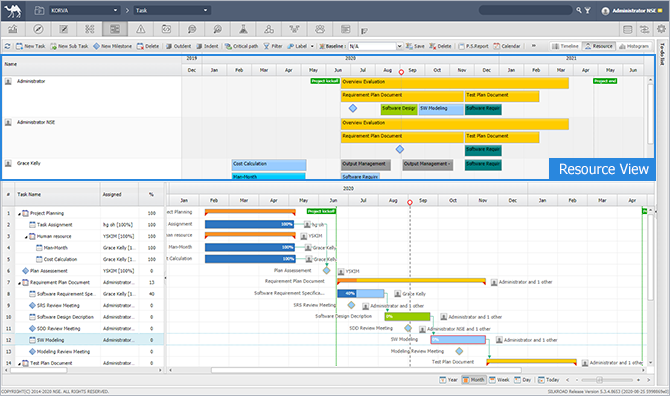Adjust the zoom slider in bottom bar
The image size is (670, 396).
599,380
